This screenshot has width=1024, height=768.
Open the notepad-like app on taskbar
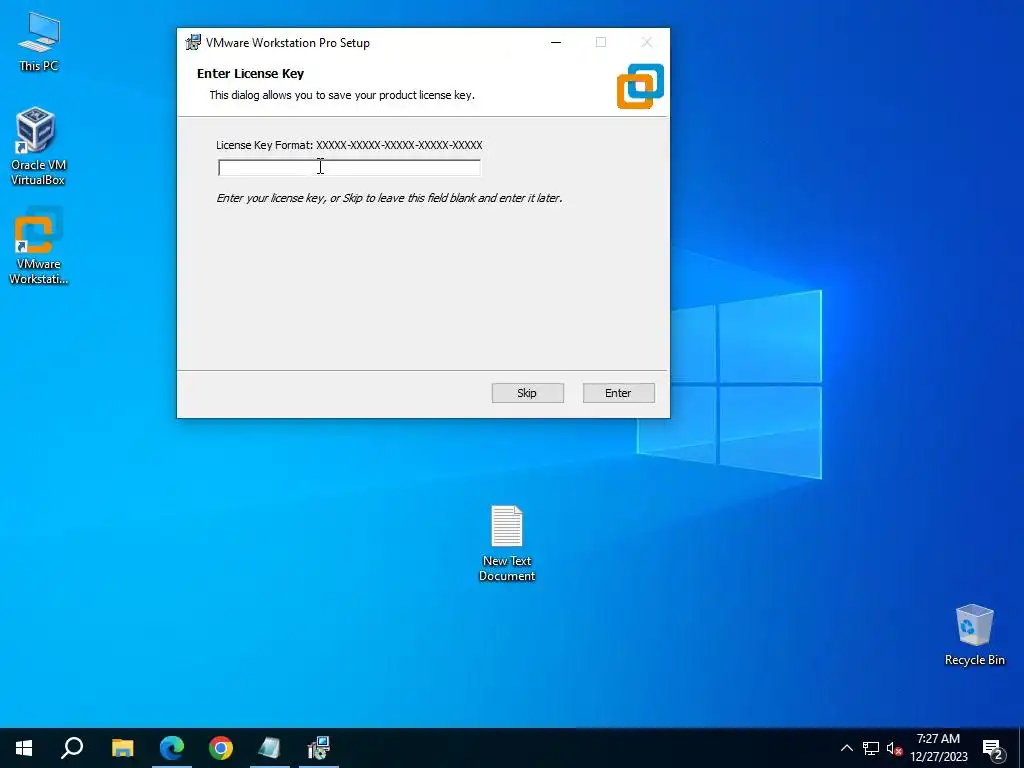pos(270,748)
